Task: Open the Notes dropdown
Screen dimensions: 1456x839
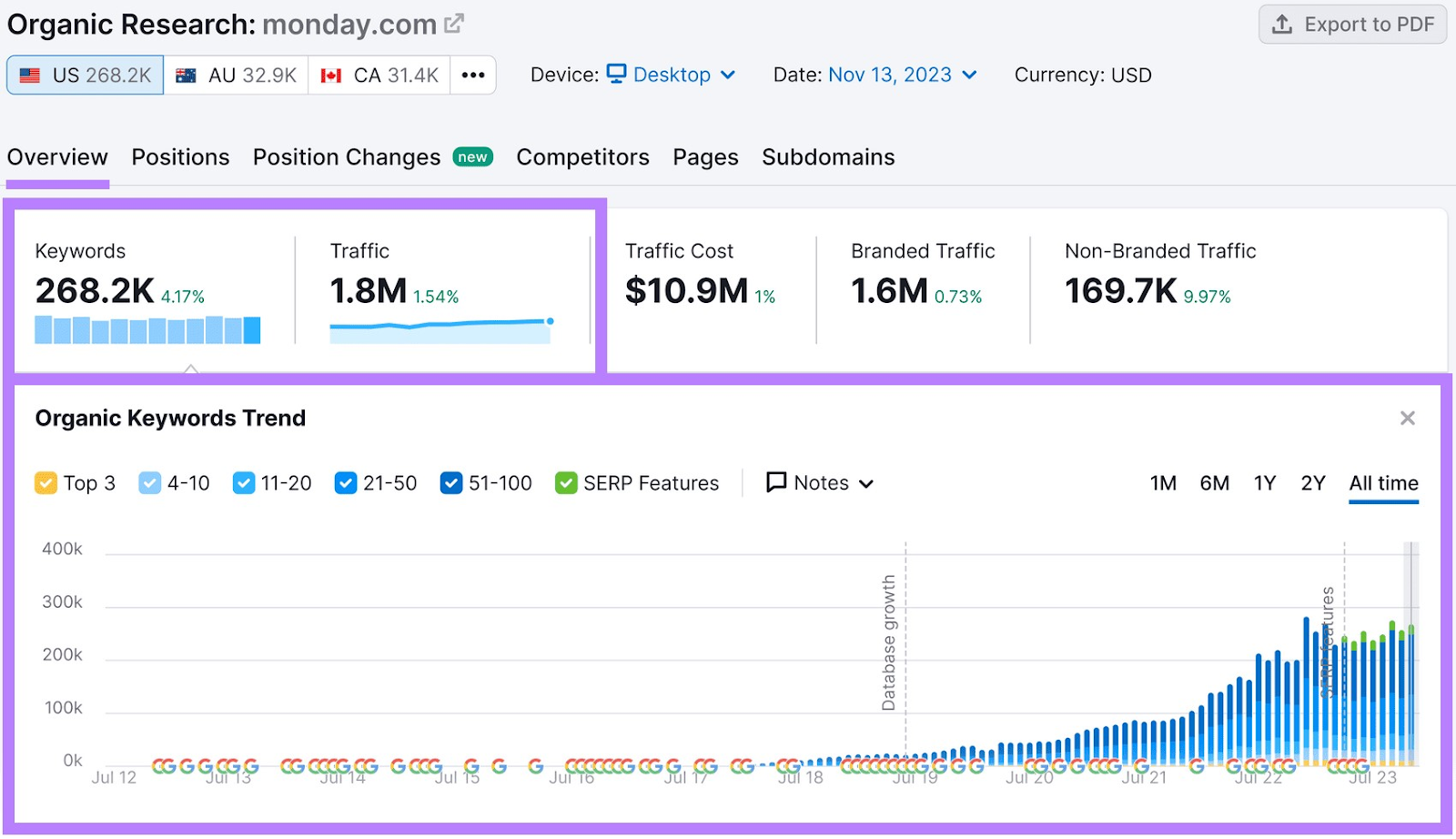Action: point(820,483)
